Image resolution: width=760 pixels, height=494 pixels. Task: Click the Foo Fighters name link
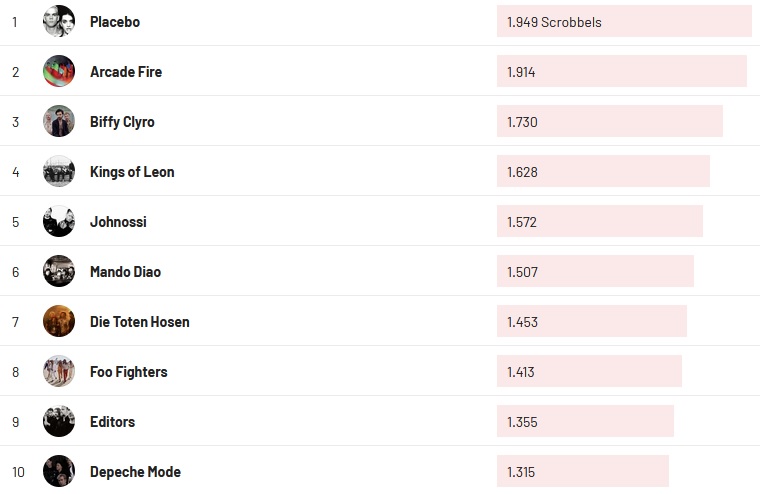128,372
